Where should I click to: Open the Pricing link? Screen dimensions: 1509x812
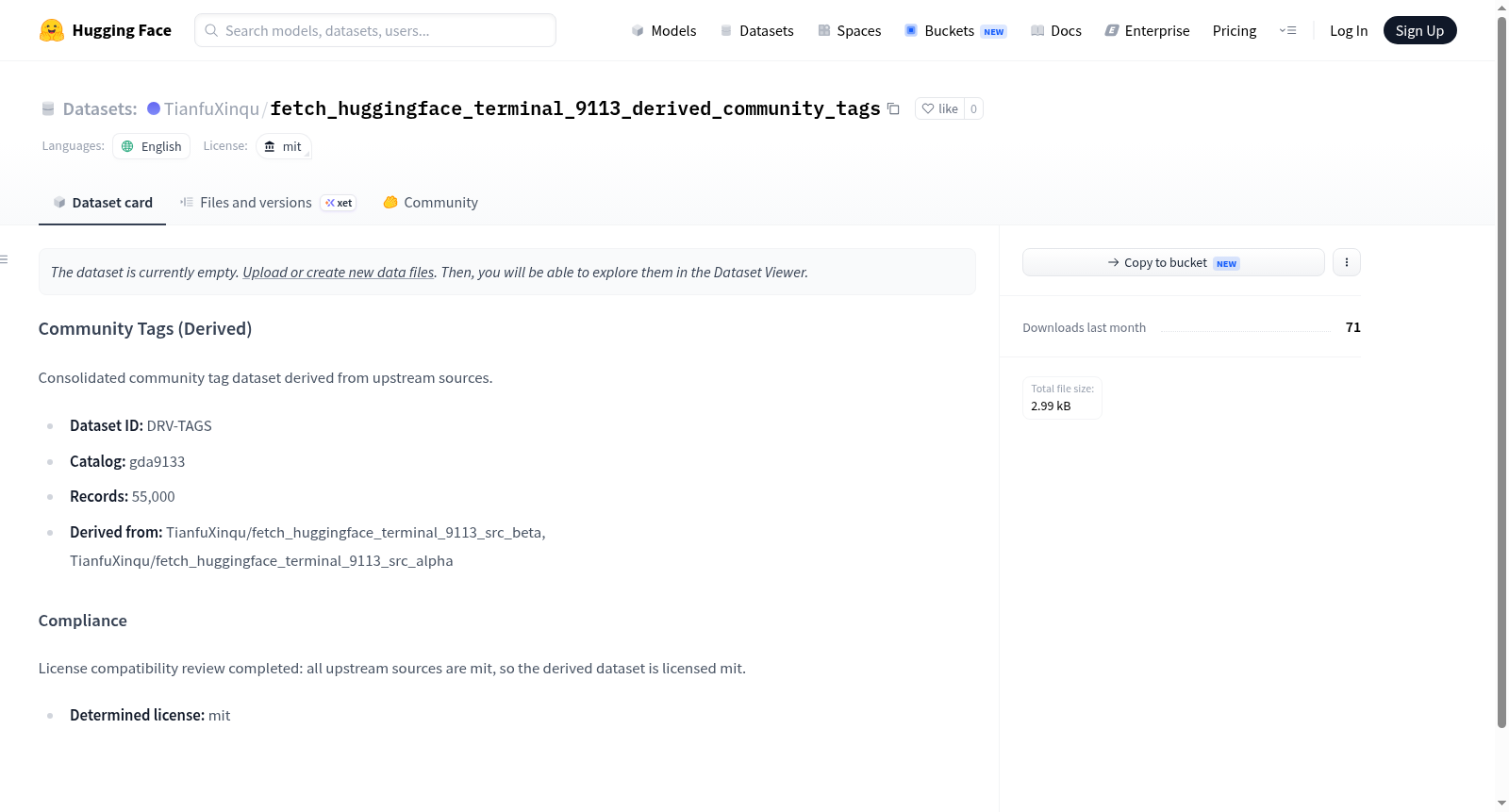coord(1235,31)
